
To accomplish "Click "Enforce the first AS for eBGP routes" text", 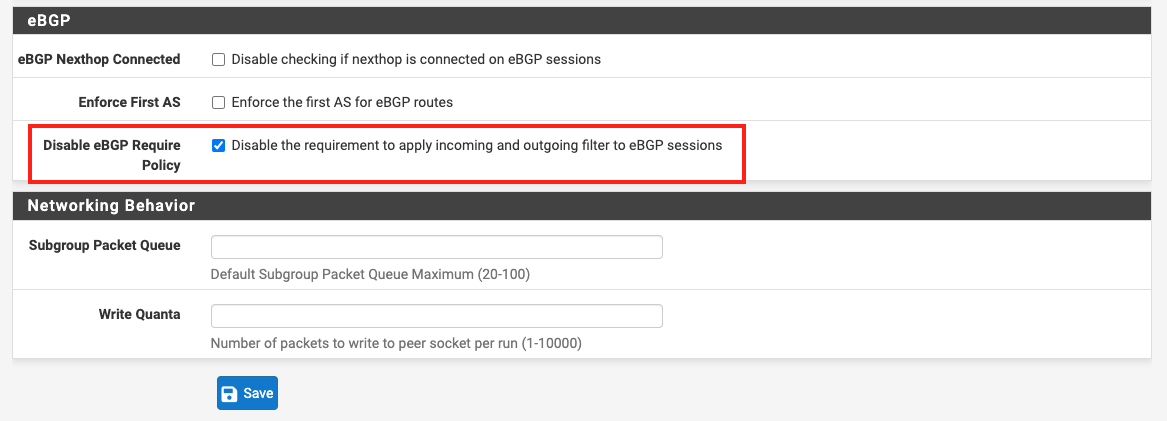I will tap(342, 102).
